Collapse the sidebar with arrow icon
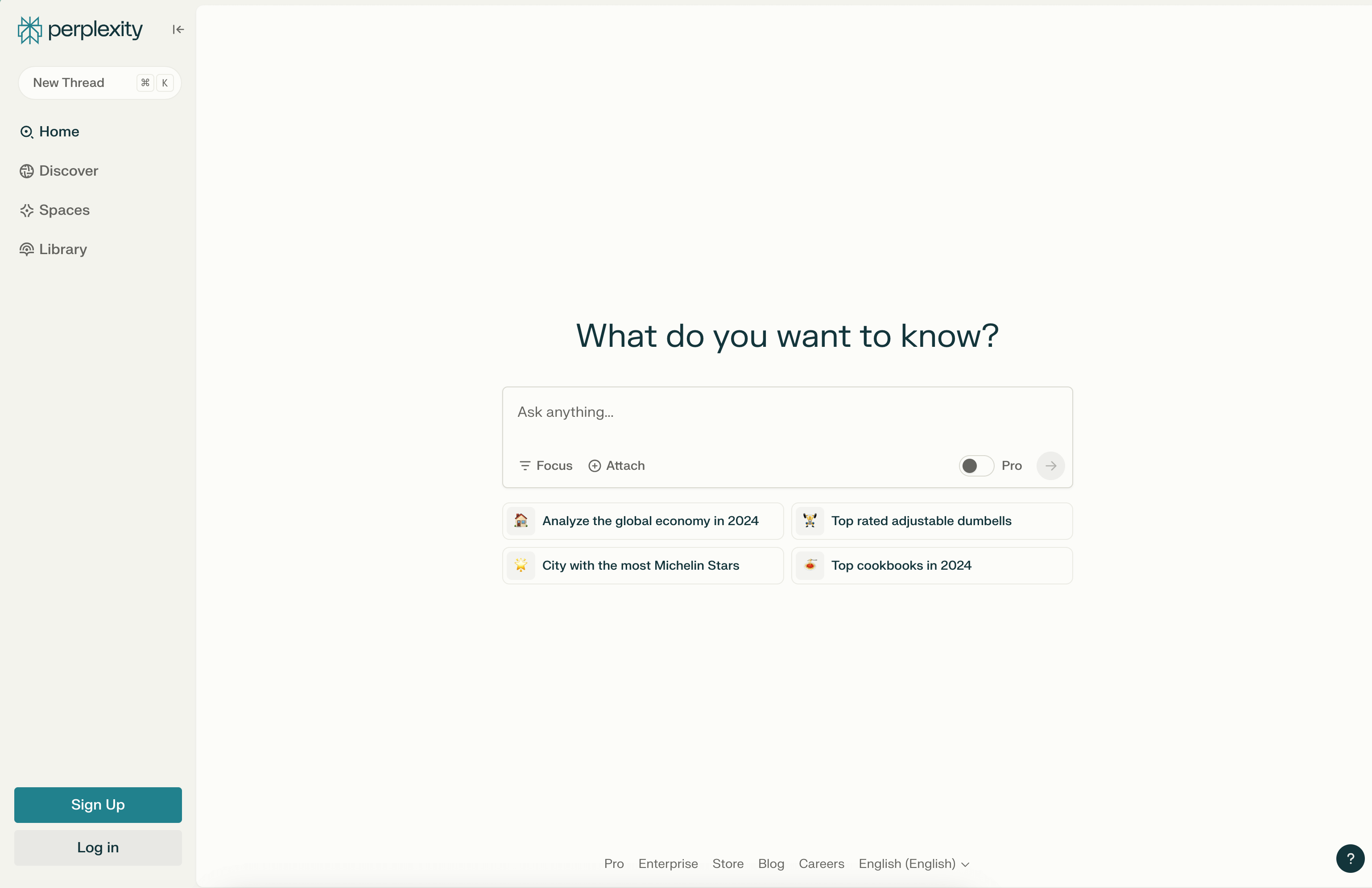Viewport: 1372px width, 888px height. [x=178, y=29]
